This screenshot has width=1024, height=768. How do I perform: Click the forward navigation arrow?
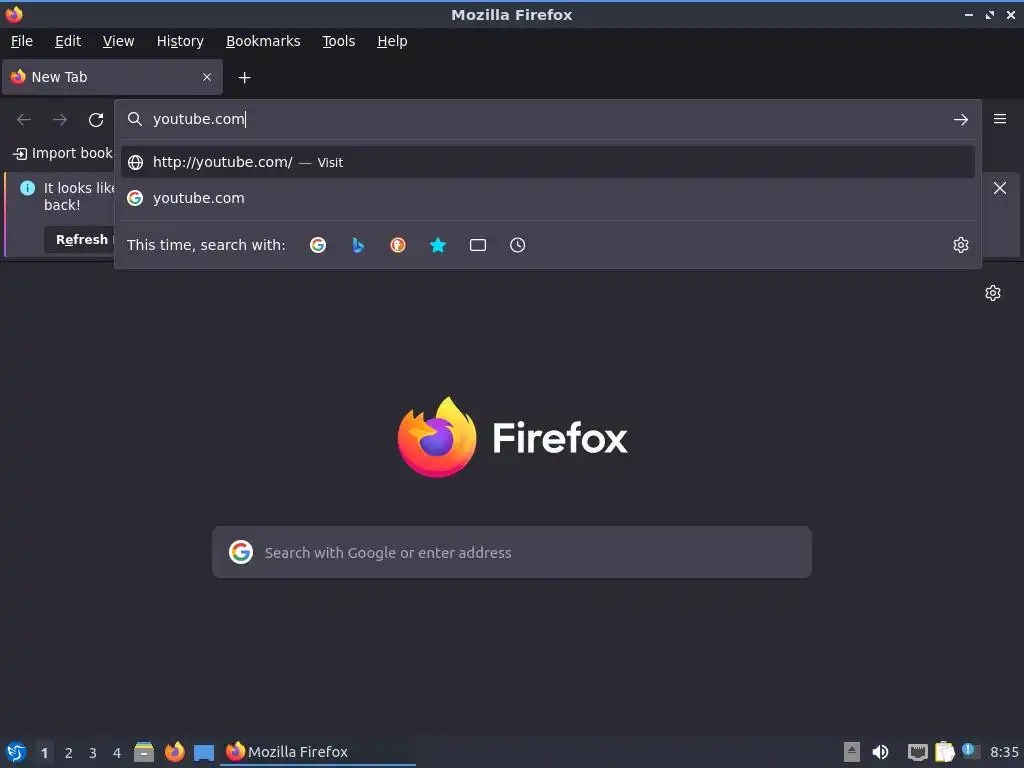coord(60,120)
